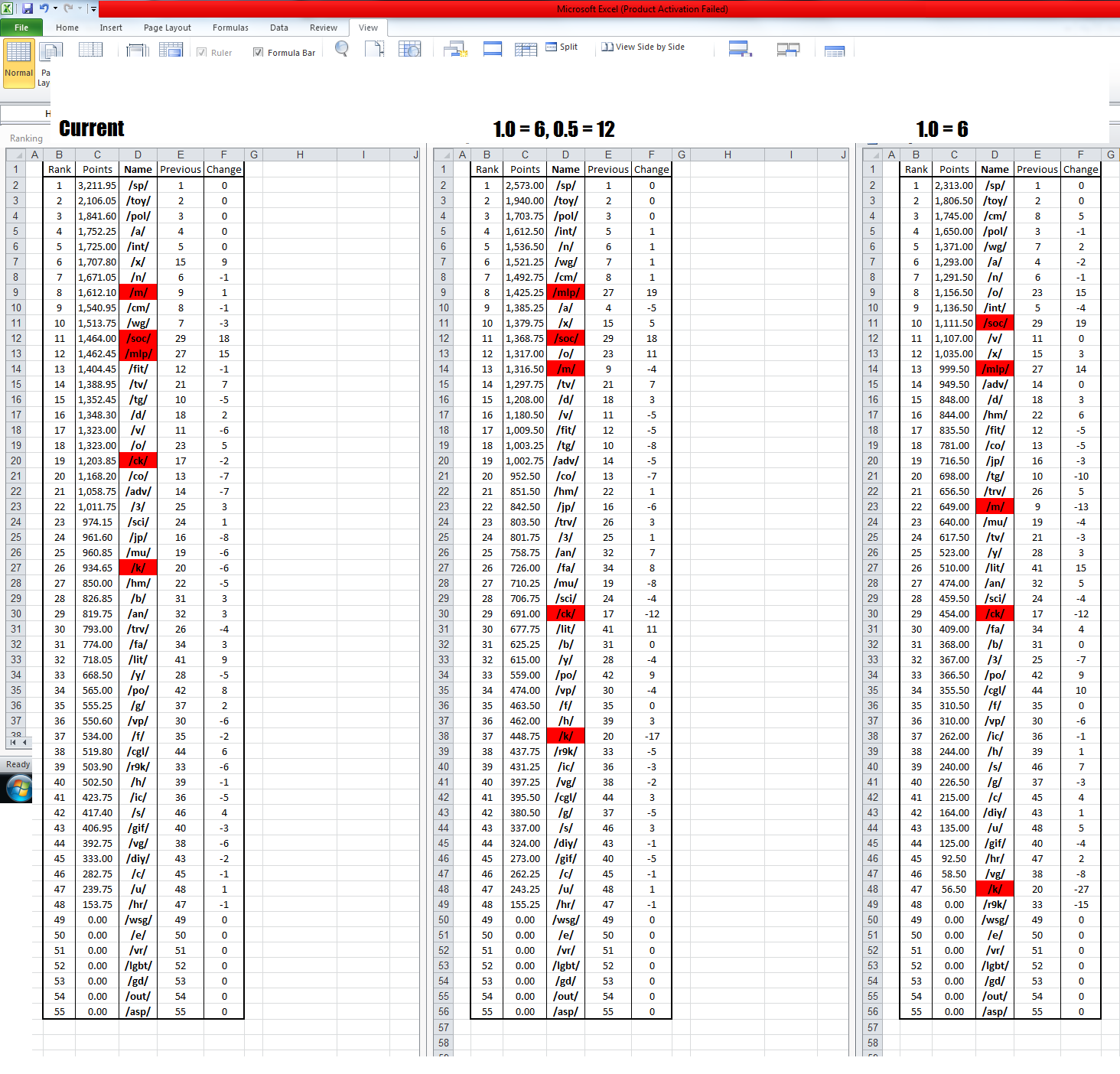Select cell with points 153.75

tap(97, 904)
